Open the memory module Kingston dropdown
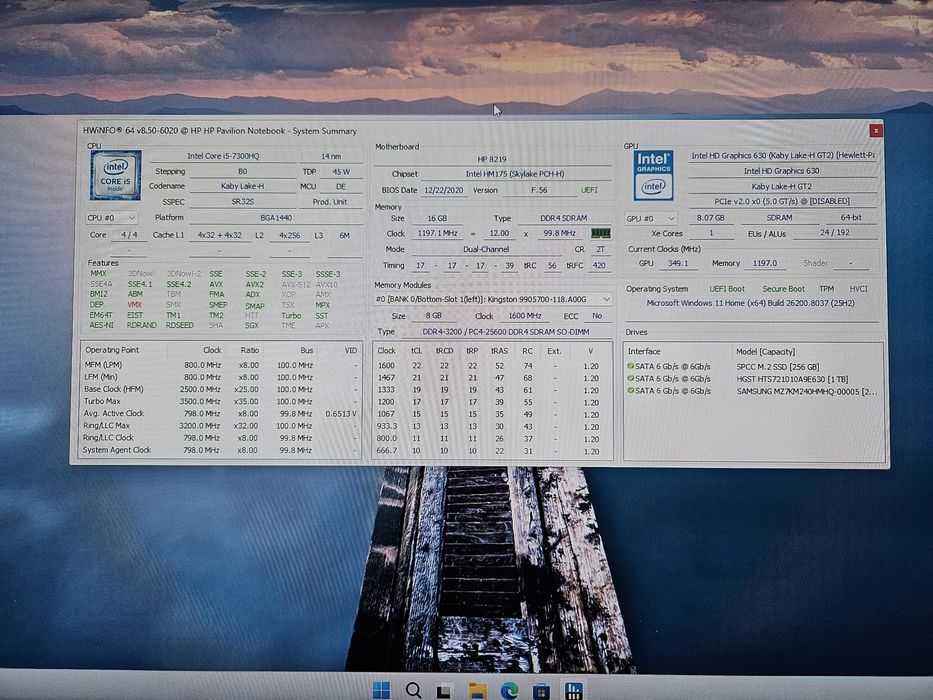The image size is (933, 700). pos(493,299)
